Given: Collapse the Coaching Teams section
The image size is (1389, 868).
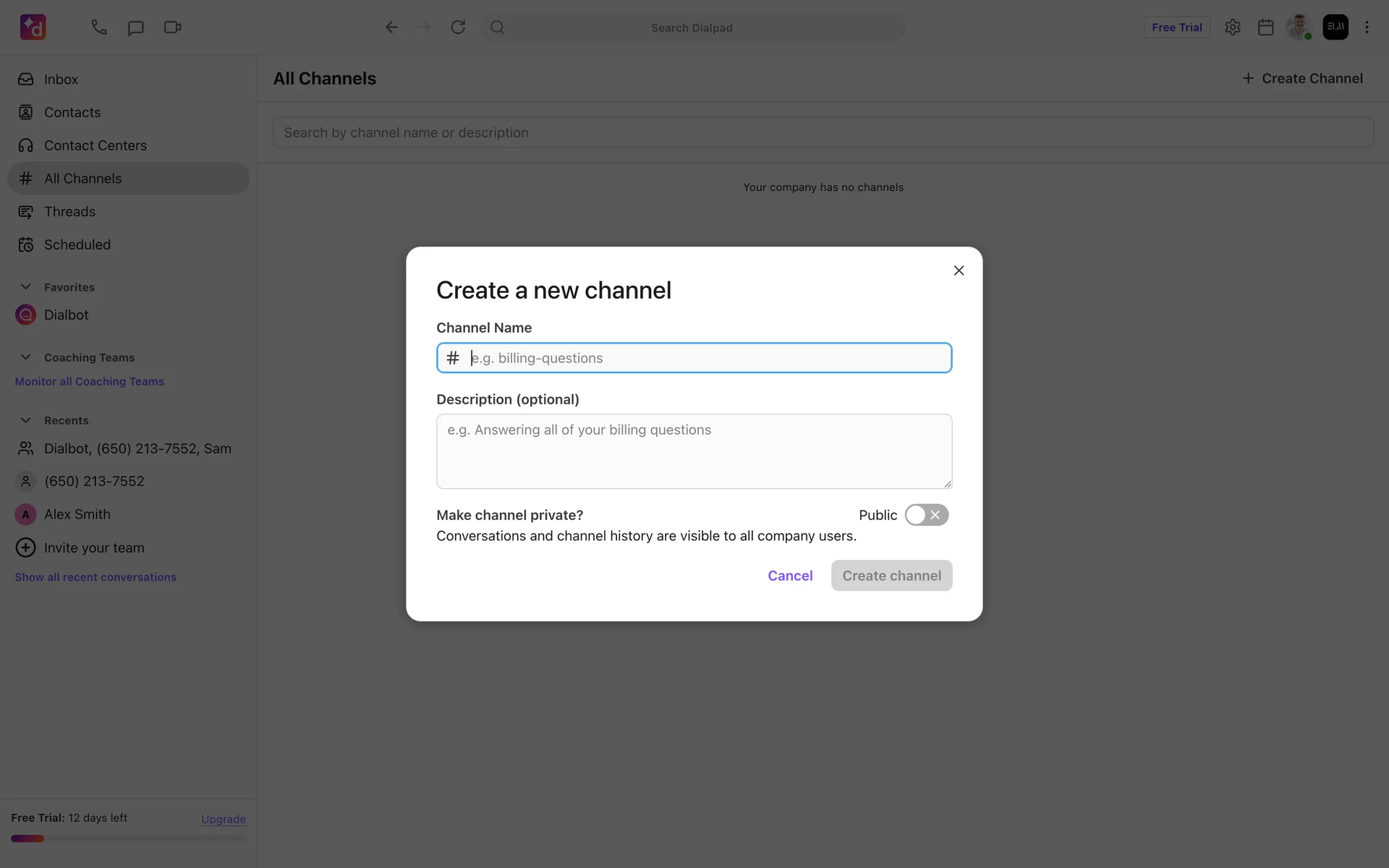Looking at the screenshot, I should coord(26,357).
